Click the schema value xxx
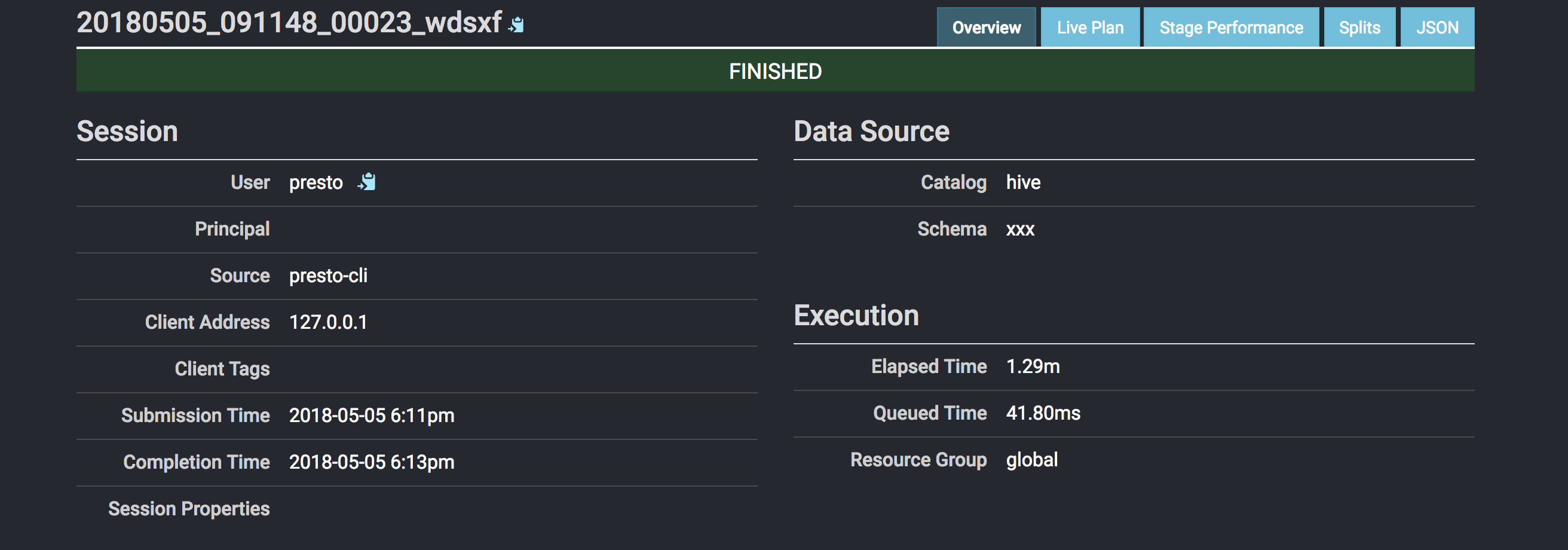The image size is (1568, 550). click(x=1020, y=230)
